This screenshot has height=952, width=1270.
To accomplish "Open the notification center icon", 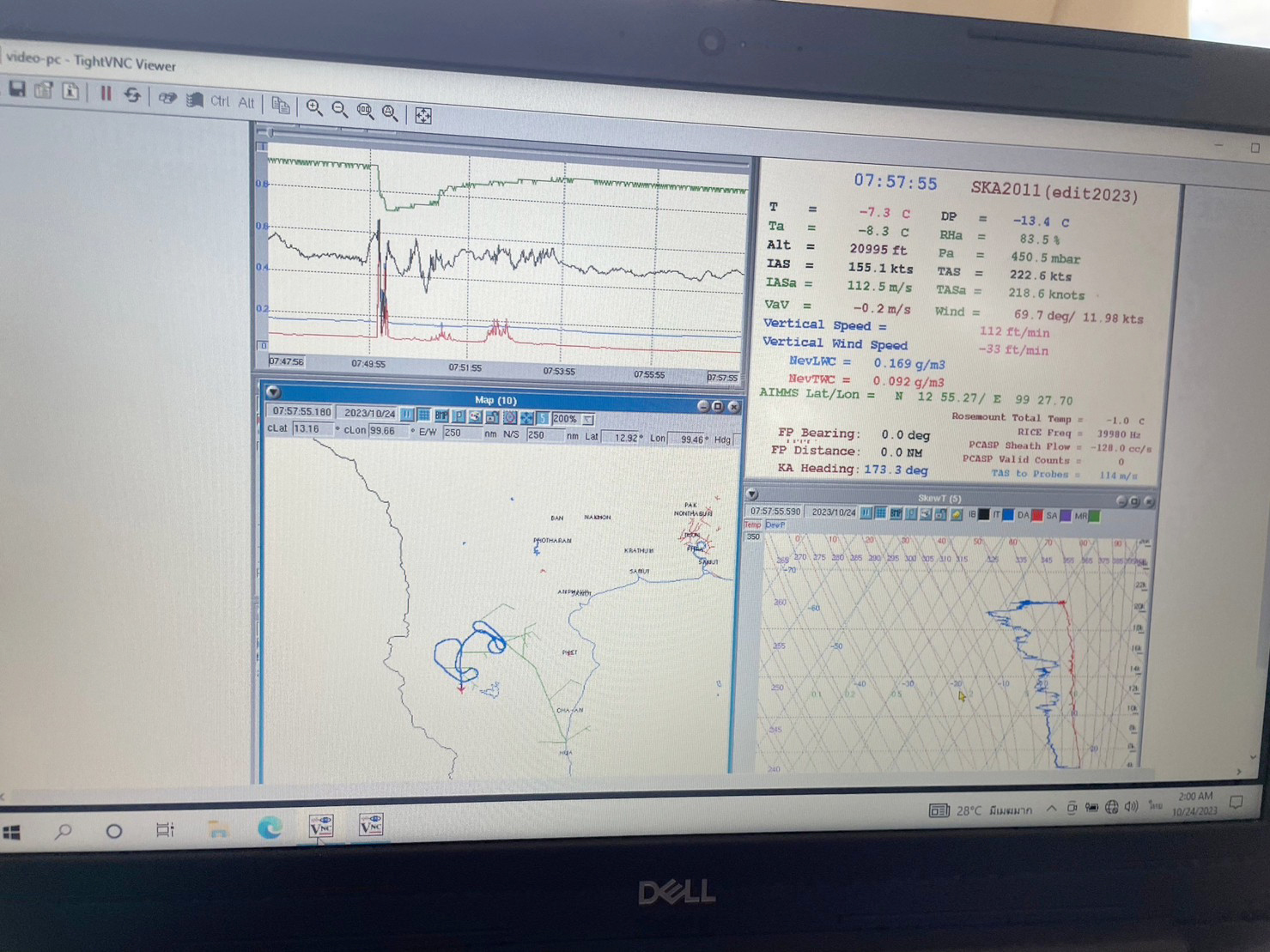I will 1237,803.
